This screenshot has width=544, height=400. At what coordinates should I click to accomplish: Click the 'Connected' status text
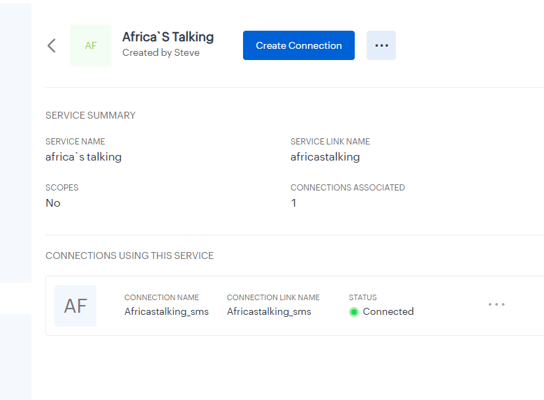click(388, 312)
